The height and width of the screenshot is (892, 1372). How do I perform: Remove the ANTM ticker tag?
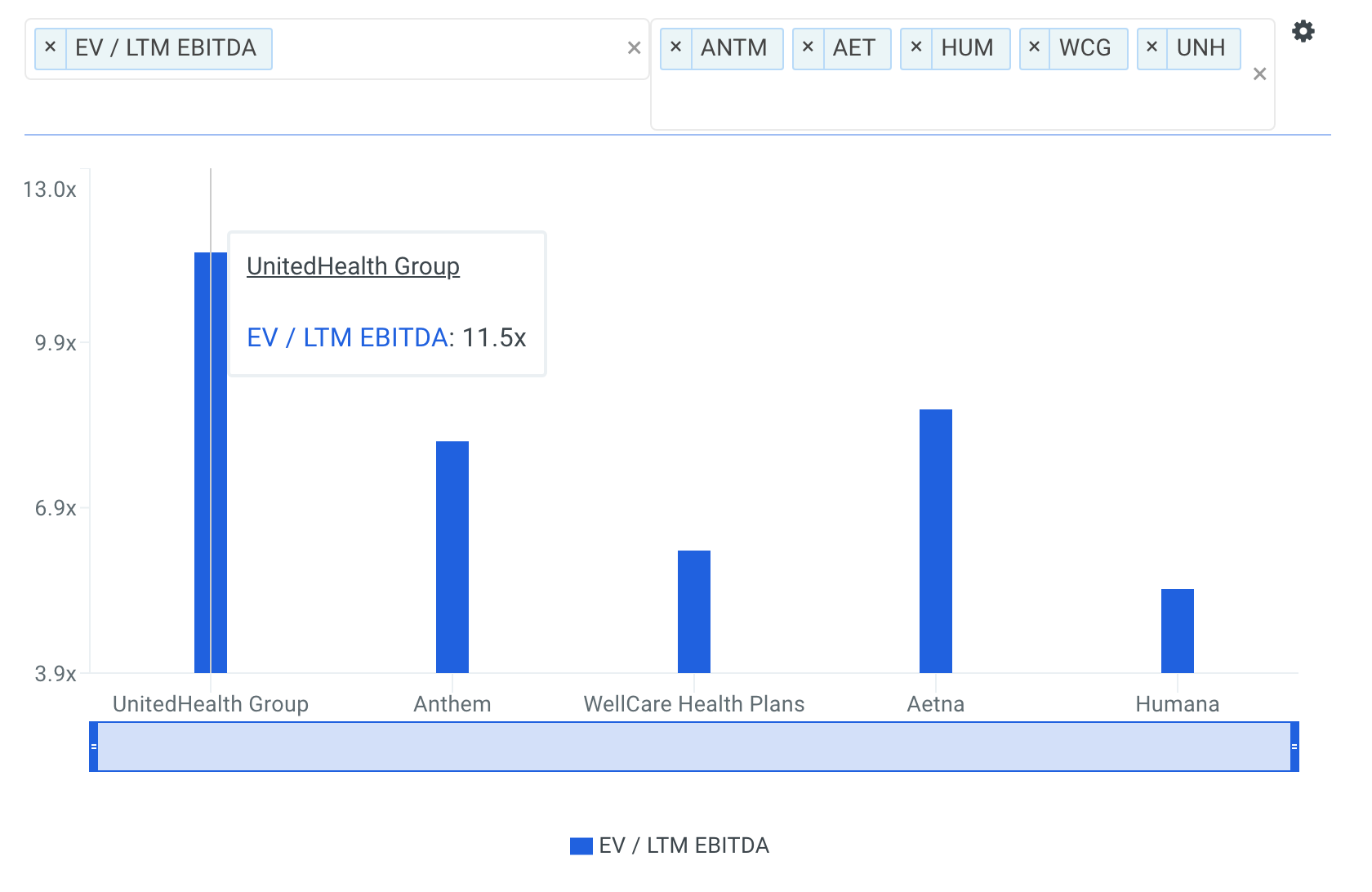(676, 47)
